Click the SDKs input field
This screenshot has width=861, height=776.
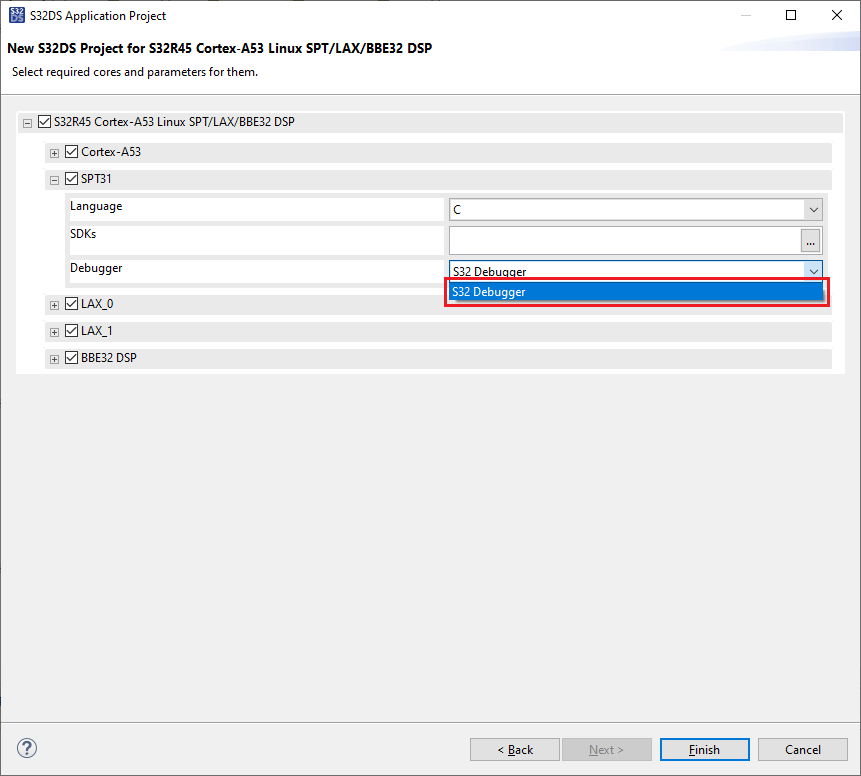624,241
